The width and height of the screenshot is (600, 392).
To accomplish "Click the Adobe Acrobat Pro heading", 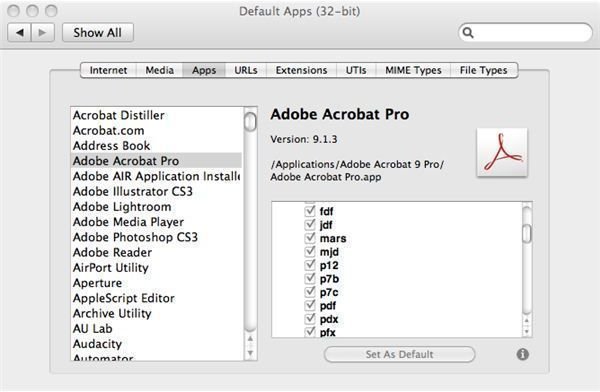I will point(340,114).
